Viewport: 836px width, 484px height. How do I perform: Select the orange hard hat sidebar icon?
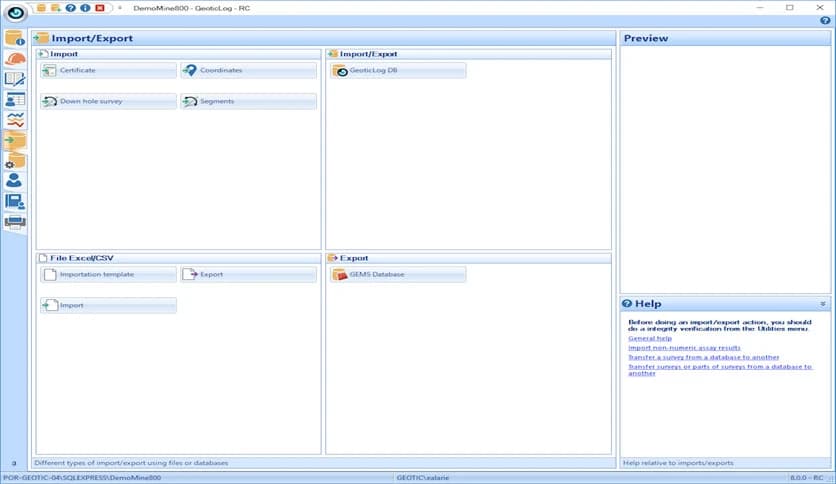pos(15,59)
